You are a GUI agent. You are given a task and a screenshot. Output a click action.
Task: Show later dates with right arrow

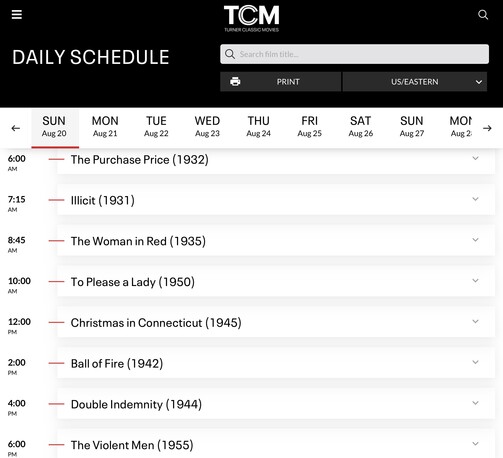(487, 128)
